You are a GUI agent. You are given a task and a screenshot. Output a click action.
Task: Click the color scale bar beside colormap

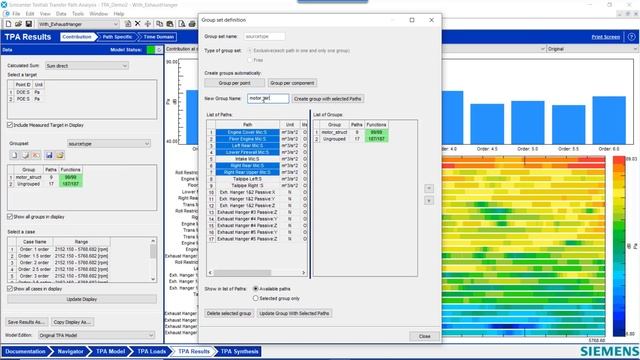pos(619,246)
